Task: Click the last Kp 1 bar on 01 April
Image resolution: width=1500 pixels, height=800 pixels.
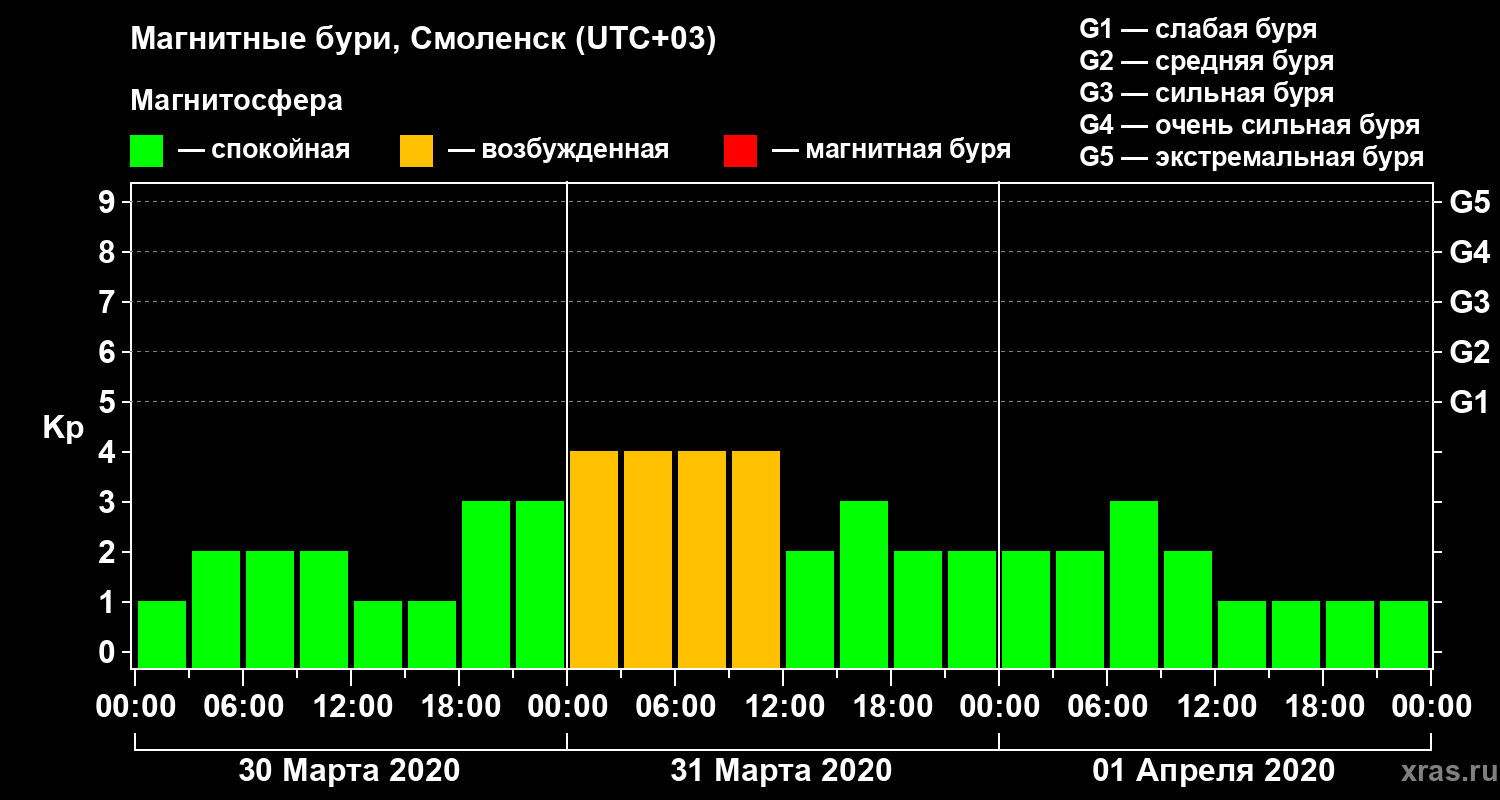Action: 1404,634
